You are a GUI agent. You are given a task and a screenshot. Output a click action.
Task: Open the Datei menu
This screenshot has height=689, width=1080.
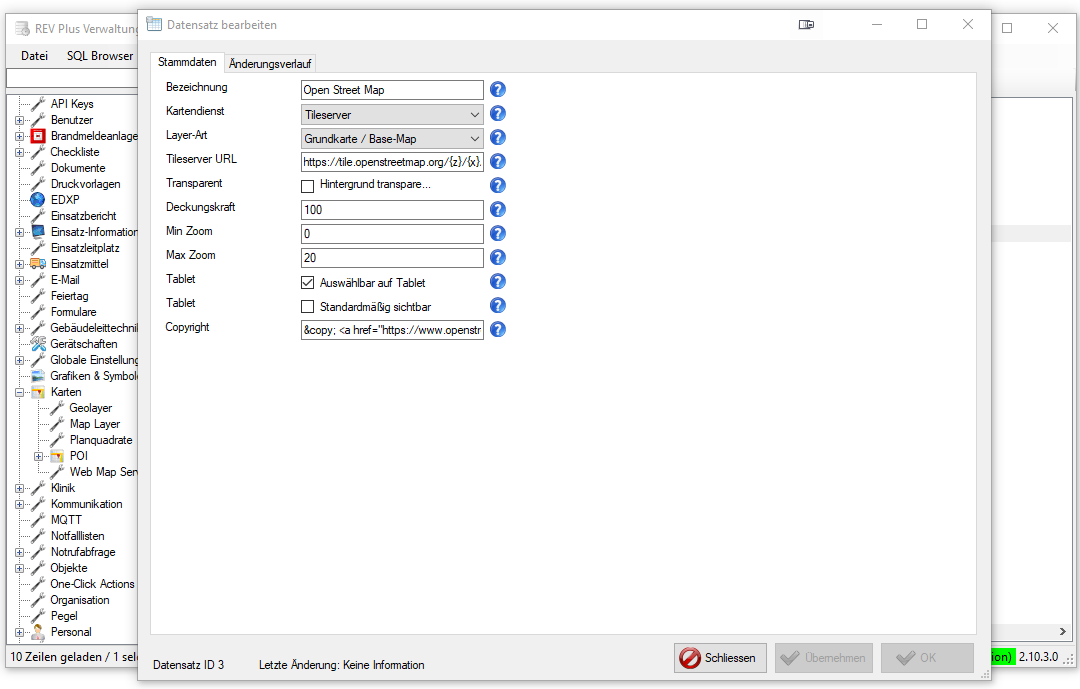pyautogui.click(x=34, y=56)
